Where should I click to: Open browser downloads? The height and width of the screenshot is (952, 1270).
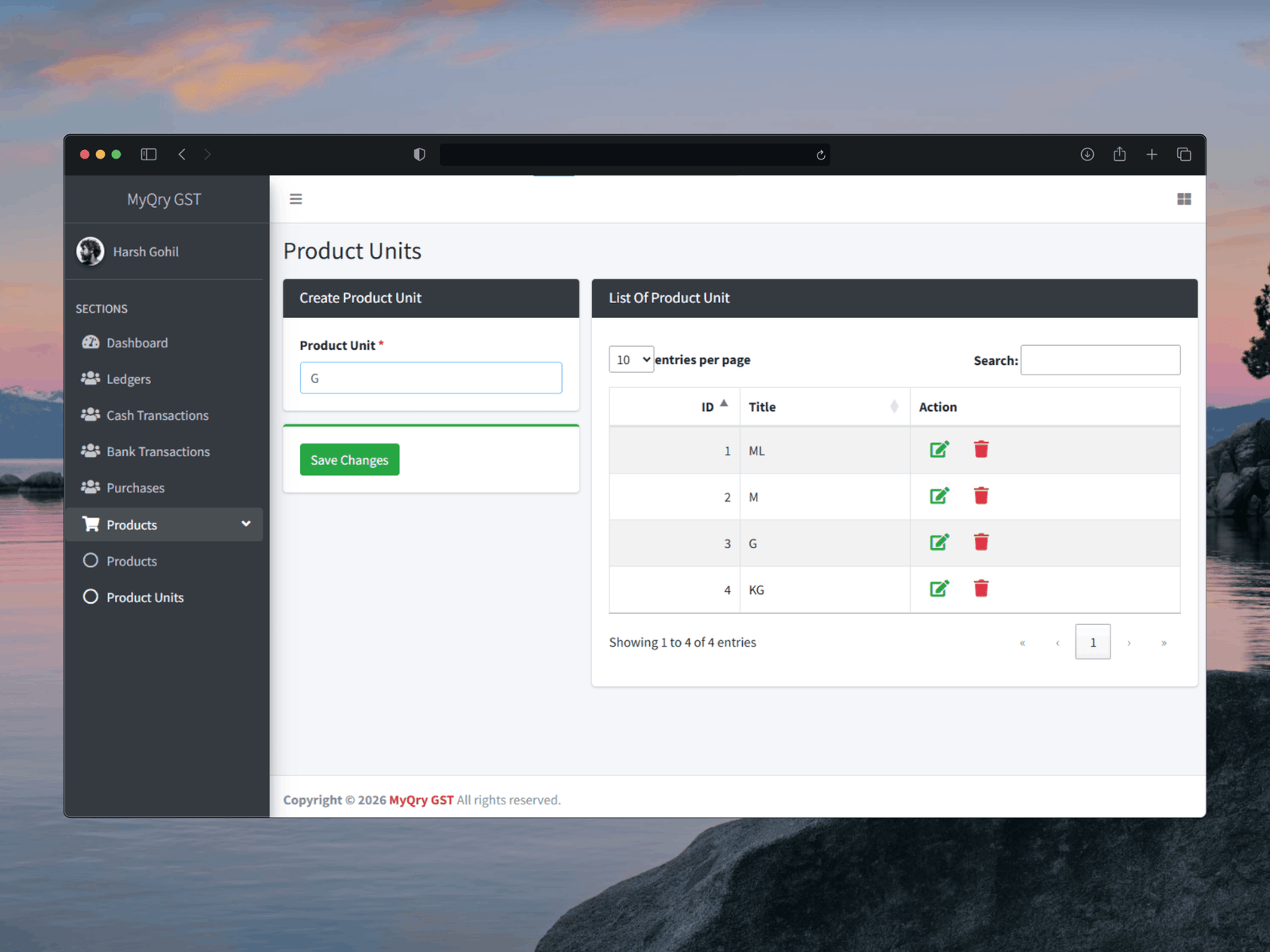pos(1087,155)
